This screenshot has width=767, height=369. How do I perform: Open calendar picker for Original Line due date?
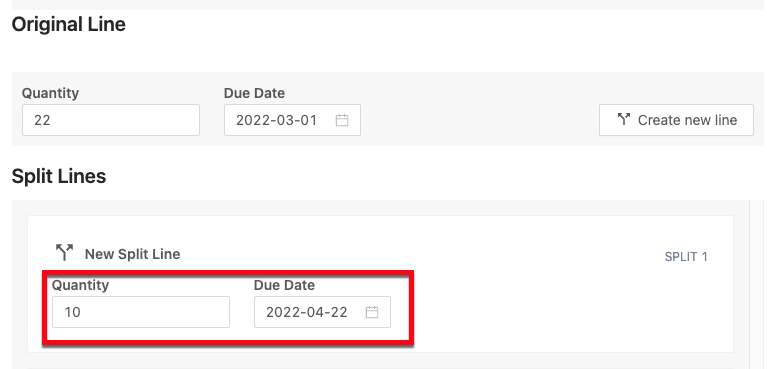[342, 120]
